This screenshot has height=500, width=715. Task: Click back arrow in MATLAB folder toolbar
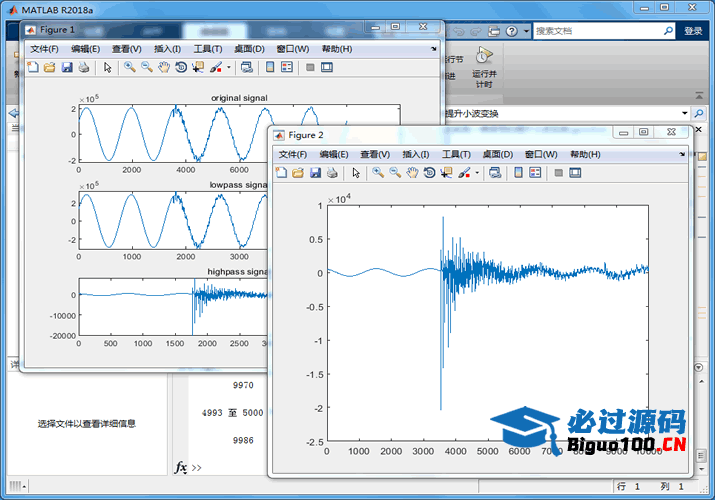click(x=14, y=113)
